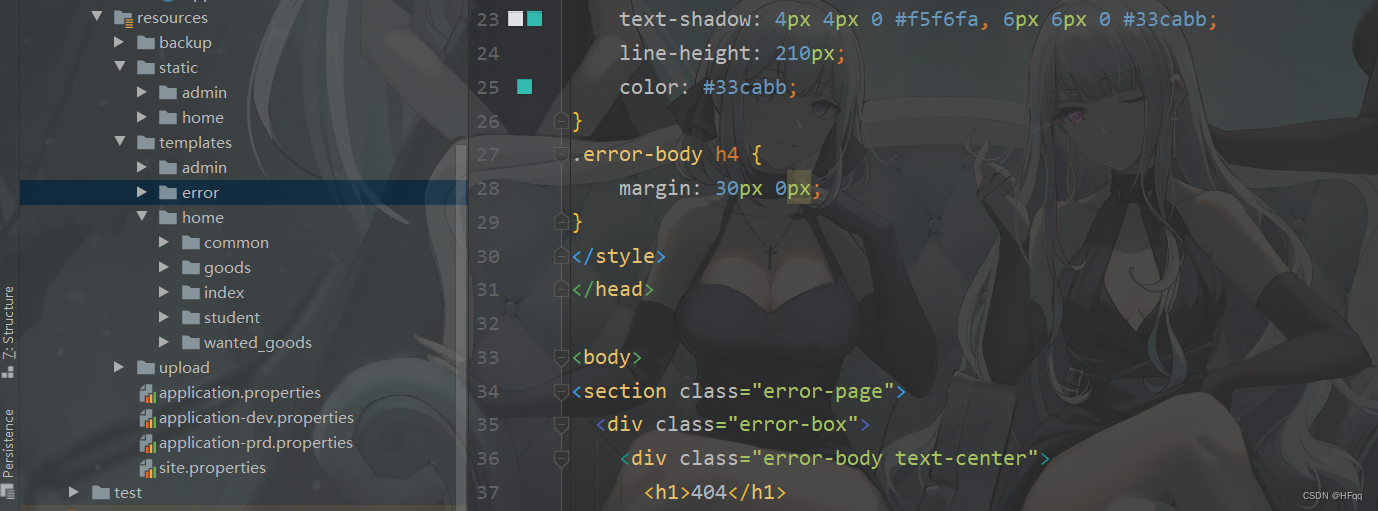The width and height of the screenshot is (1378, 511).
Task: Click the index folder icon
Action: coord(190,293)
